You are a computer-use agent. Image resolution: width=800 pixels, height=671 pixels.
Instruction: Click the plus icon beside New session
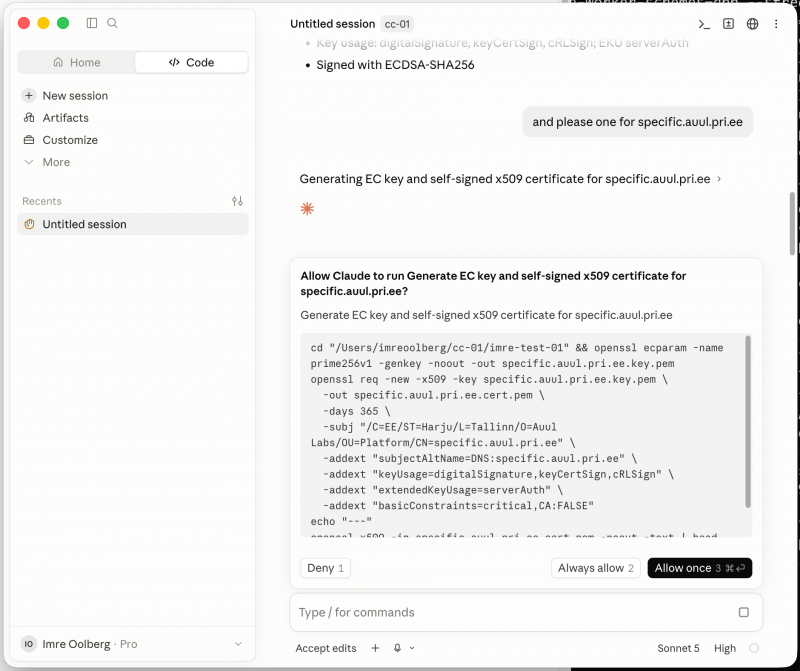(x=29, y=95)
